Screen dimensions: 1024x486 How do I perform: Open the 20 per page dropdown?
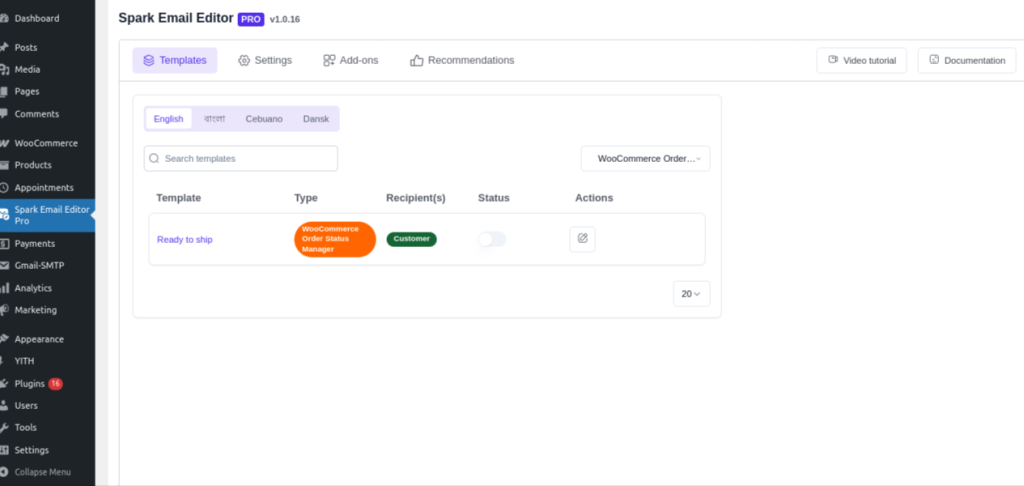coord(691,294)
